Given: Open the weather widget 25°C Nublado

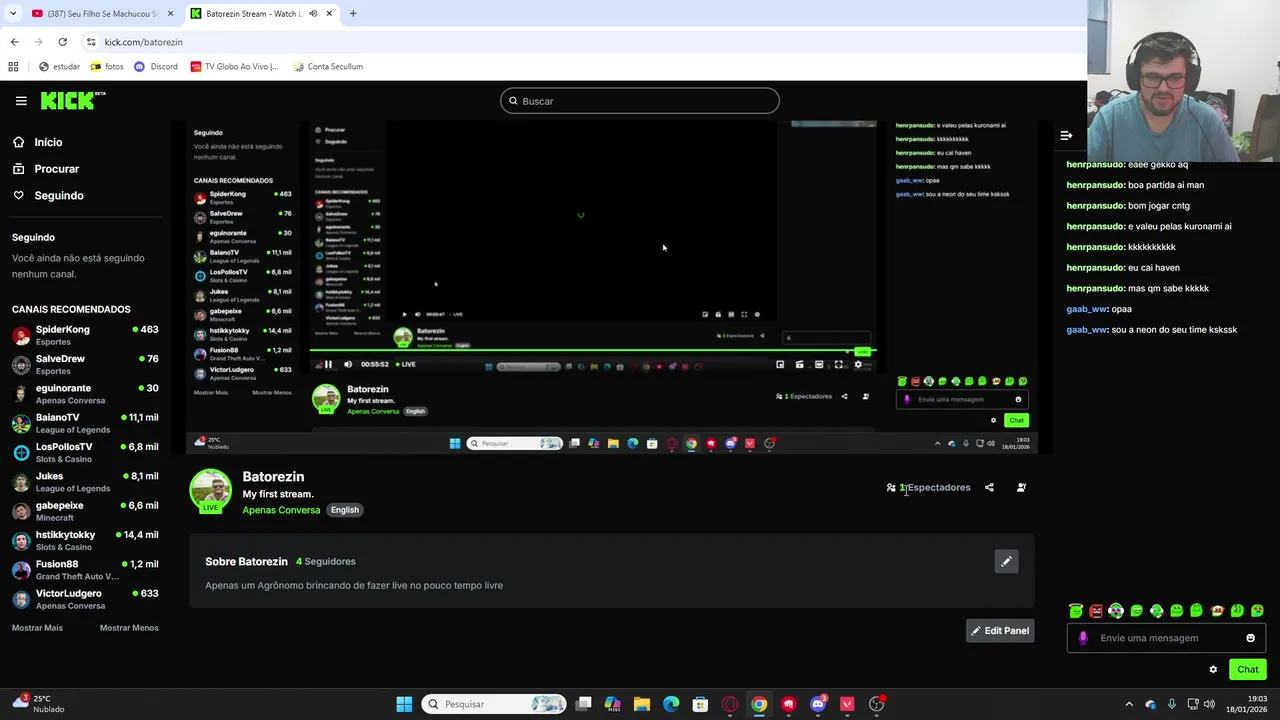Looking at the screenshot, I should tap(38, 703).
